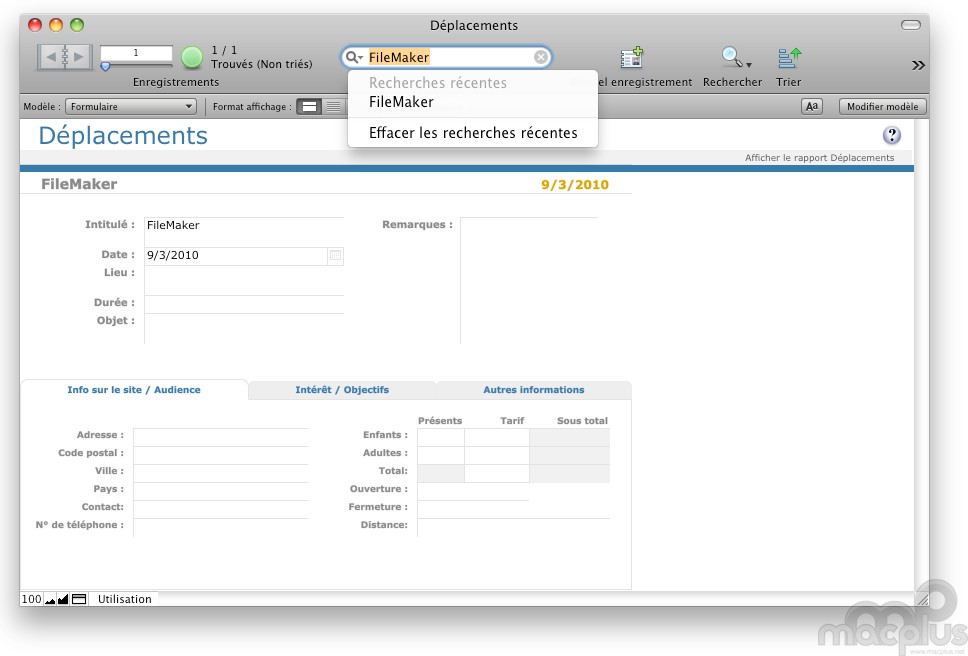This screenshot has width=968, height=656.
Task: Click the Déplacements page heading
Action: [x=123, y=136]
